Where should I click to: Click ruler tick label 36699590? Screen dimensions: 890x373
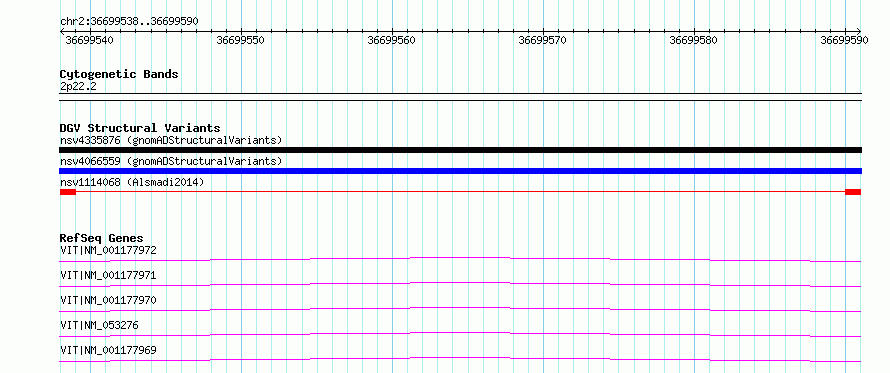click(844, 40)
